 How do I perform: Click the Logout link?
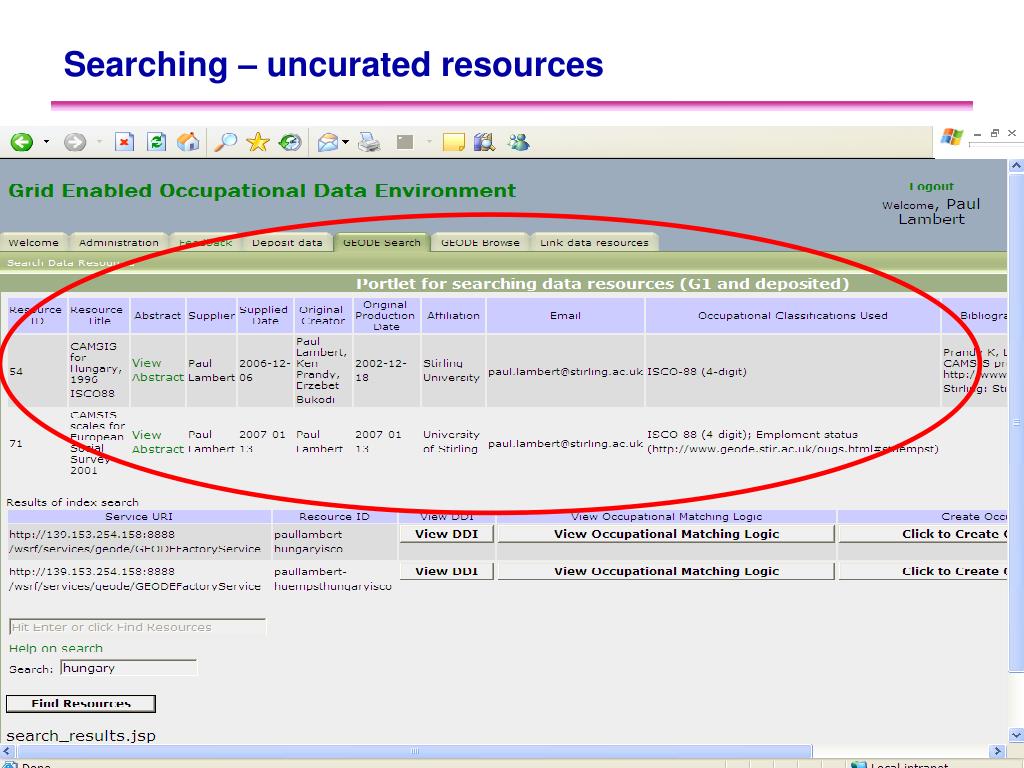click(931, 187)
